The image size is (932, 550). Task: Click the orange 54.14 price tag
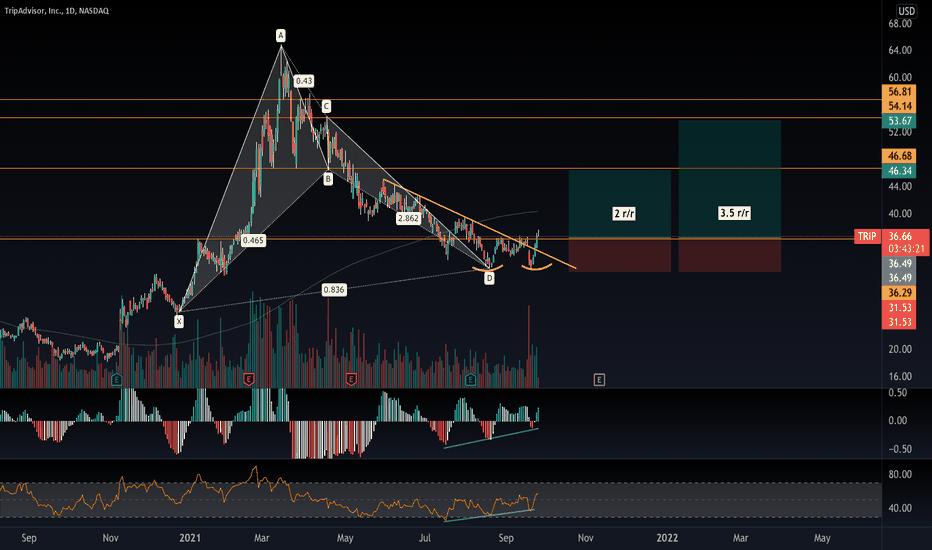[899, 106]
